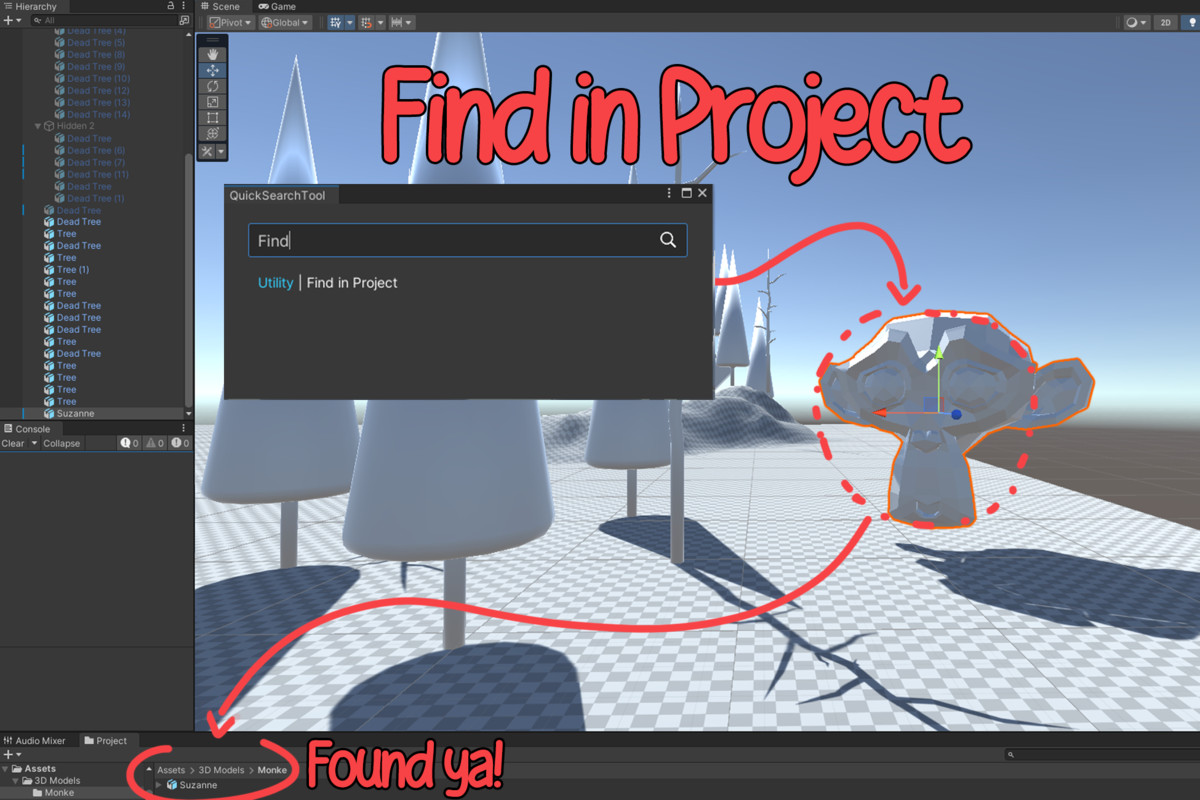Open the ruler snapping dropdown arrow
Screen dimensions: 1200x800
(410, 22)
